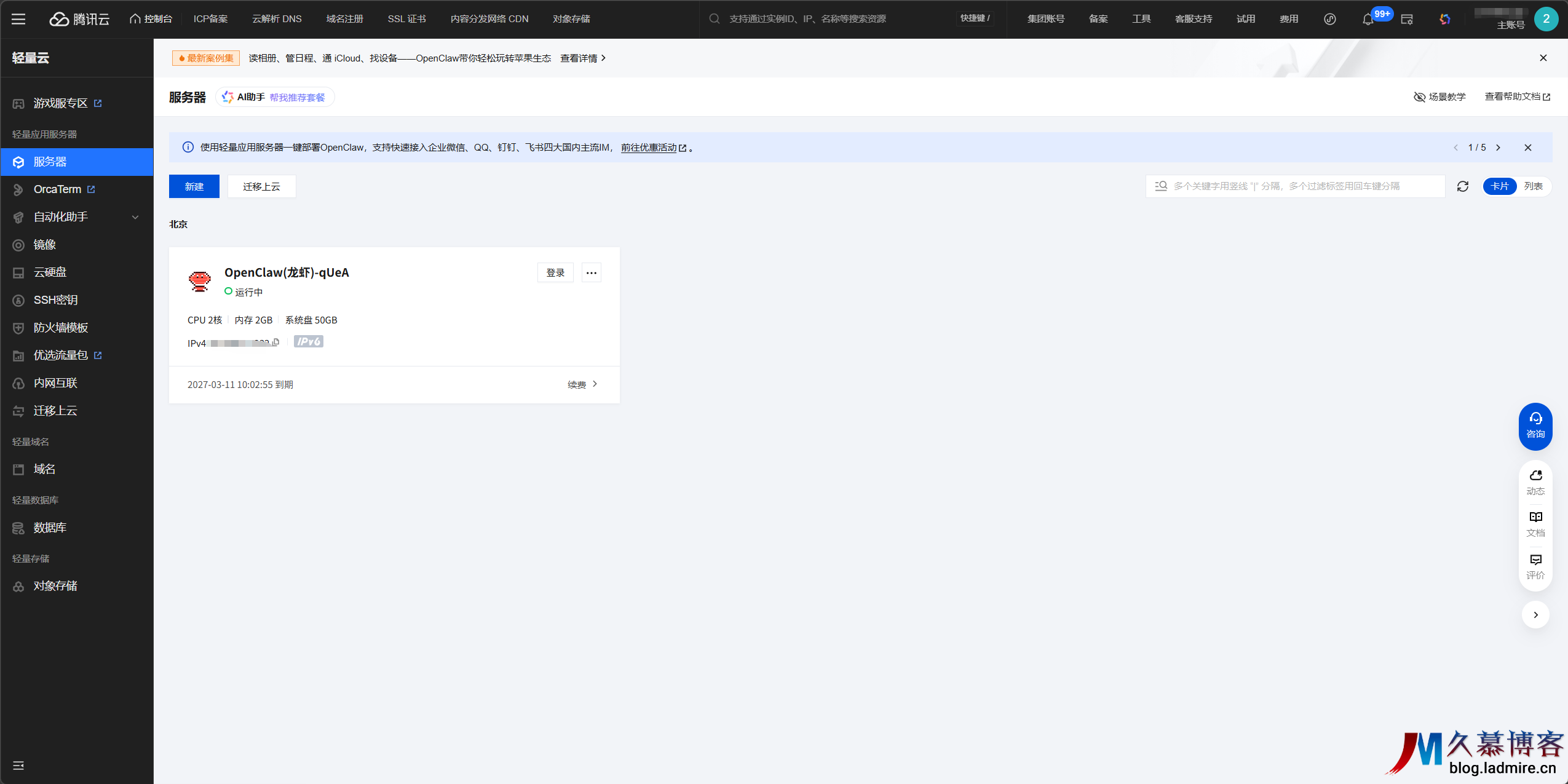Copy the IPv4 address icon
This screenshot has height=784, width=1568.
275,343
